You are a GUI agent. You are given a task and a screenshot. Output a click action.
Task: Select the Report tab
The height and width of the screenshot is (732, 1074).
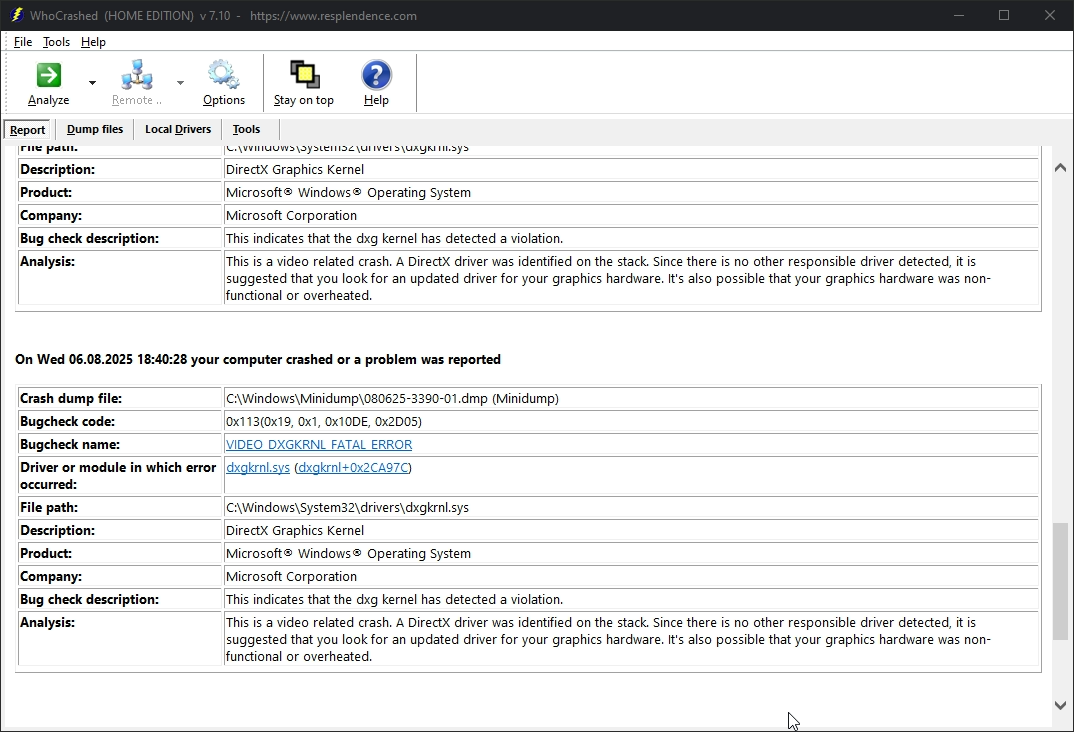point(28,130)
